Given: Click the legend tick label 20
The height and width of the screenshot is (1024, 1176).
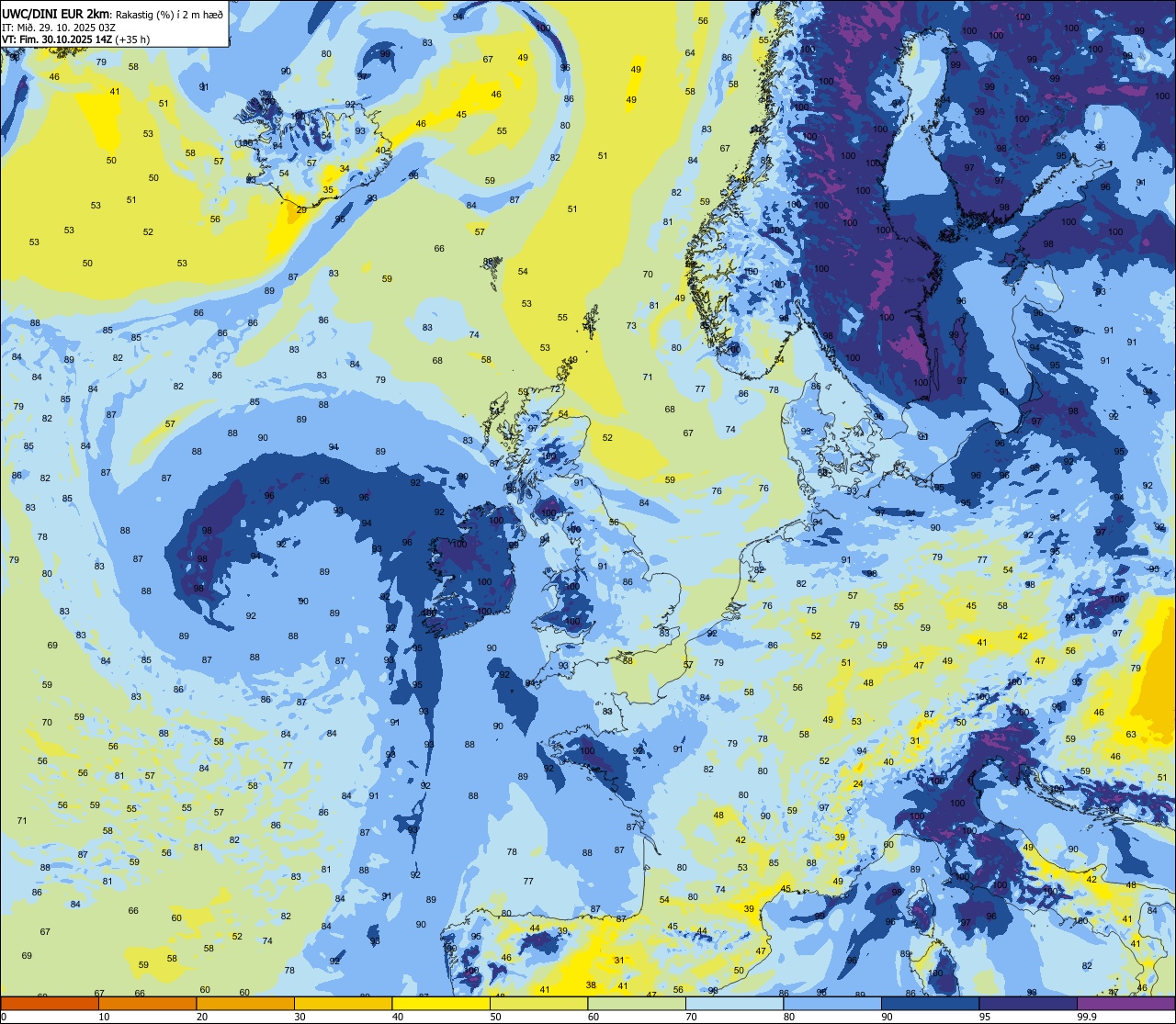Looking at the screenshot, I should click(202, 1017).
